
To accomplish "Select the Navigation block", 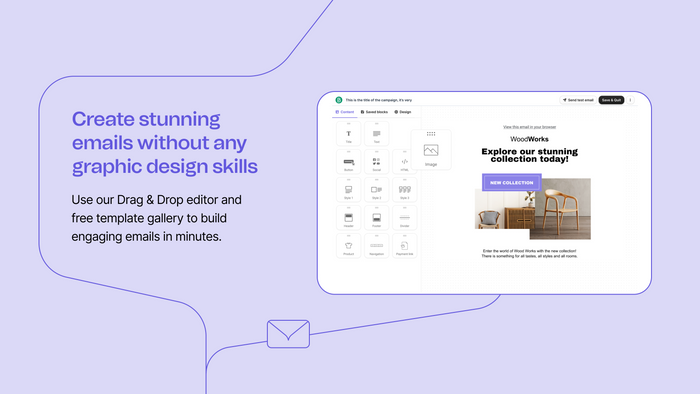I will click(x=376, y=246).
